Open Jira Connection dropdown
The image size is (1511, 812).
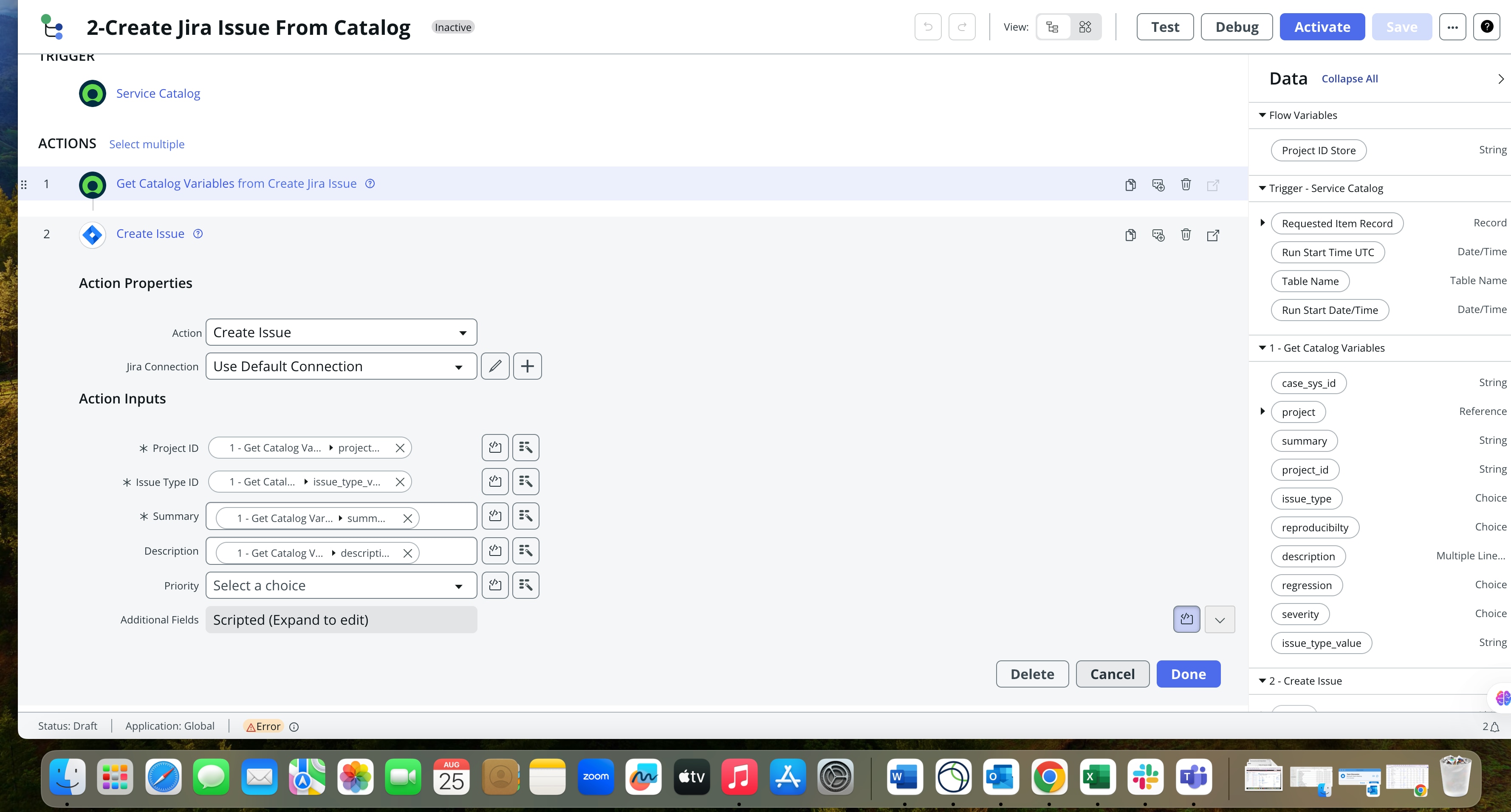(342, 367)
